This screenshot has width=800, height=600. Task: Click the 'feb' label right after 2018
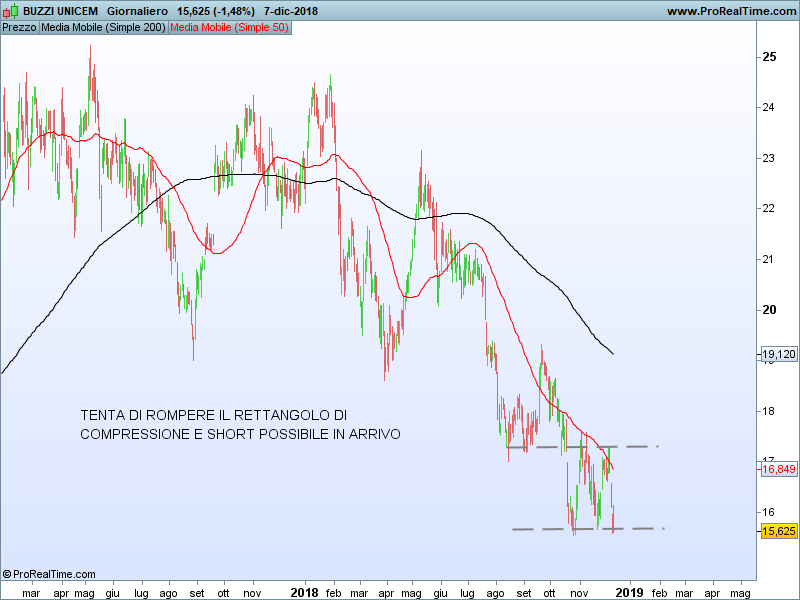pos(333,593)
